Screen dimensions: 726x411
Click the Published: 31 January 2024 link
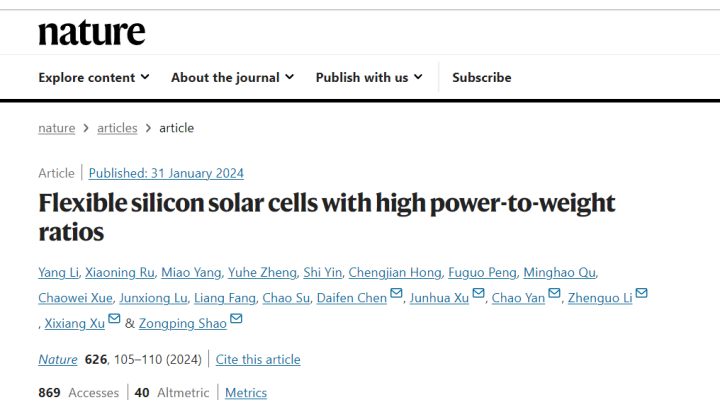pos(166,173)
